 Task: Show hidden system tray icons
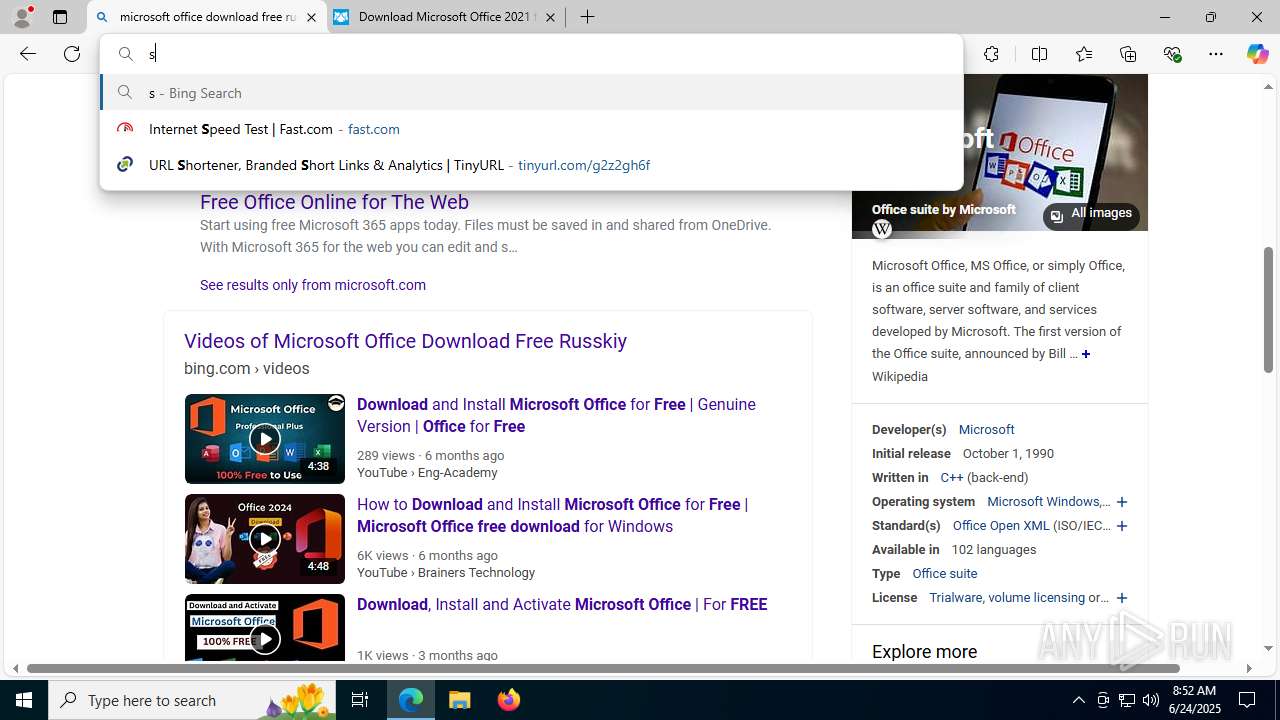(1078, 700)
